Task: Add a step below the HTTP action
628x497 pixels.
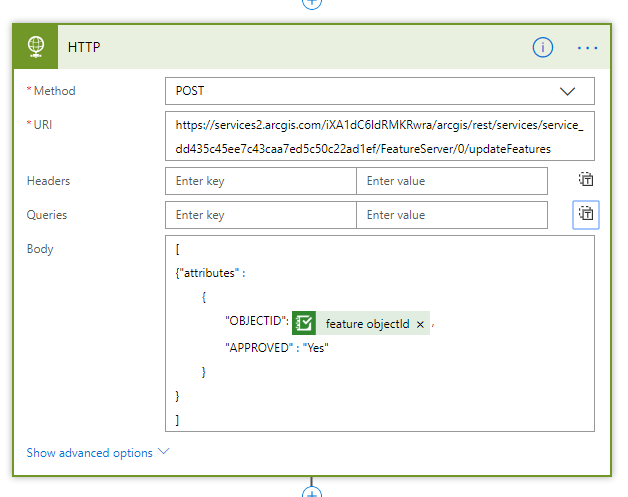Action: [x=312, y=493]
